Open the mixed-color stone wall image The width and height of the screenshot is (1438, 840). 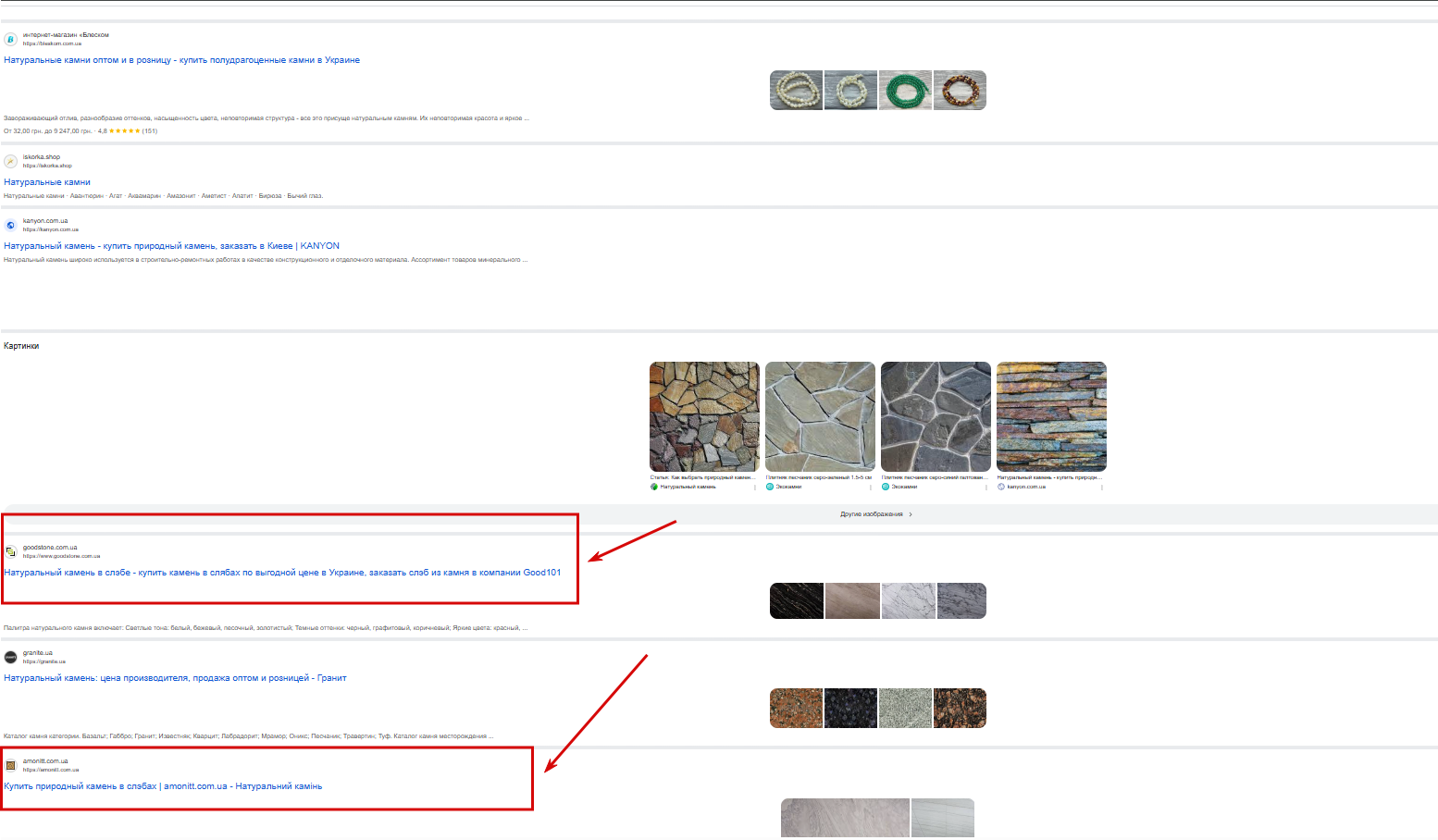pyautogui.click(x=704, y=416)
